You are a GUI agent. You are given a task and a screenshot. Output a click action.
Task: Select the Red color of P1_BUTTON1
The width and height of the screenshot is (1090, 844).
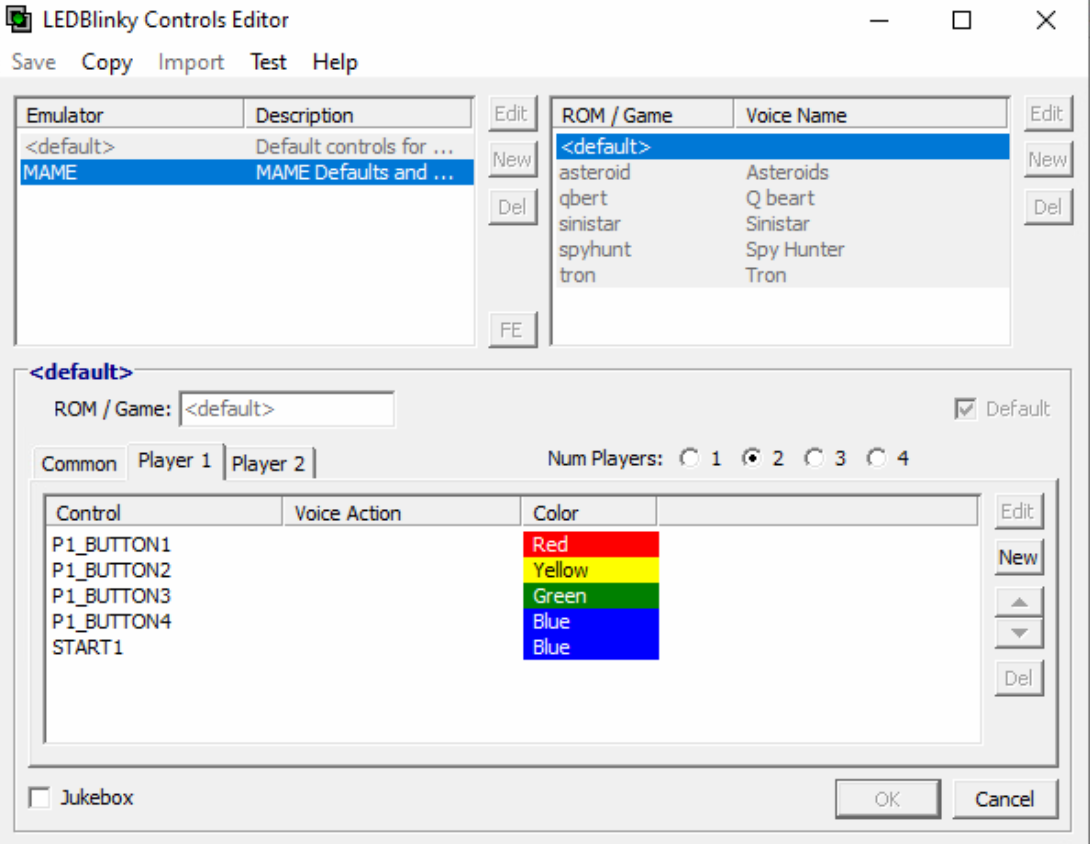pos(591,544)
